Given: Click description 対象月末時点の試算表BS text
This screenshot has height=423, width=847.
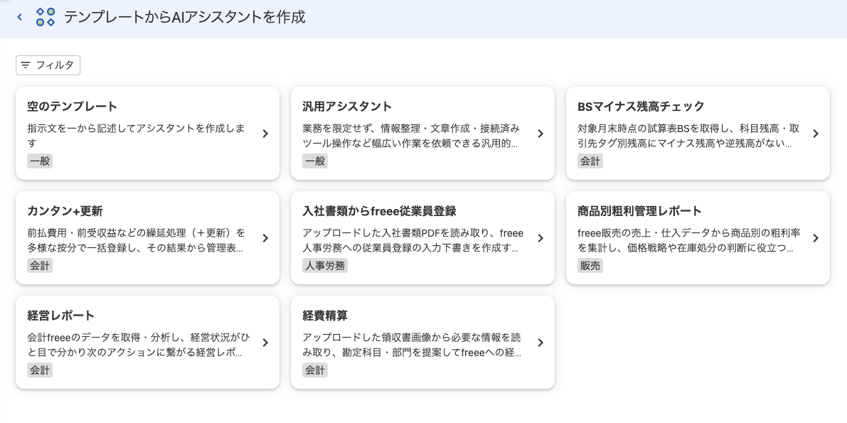Looking at the screenshot, I should (x=688, y=136).
